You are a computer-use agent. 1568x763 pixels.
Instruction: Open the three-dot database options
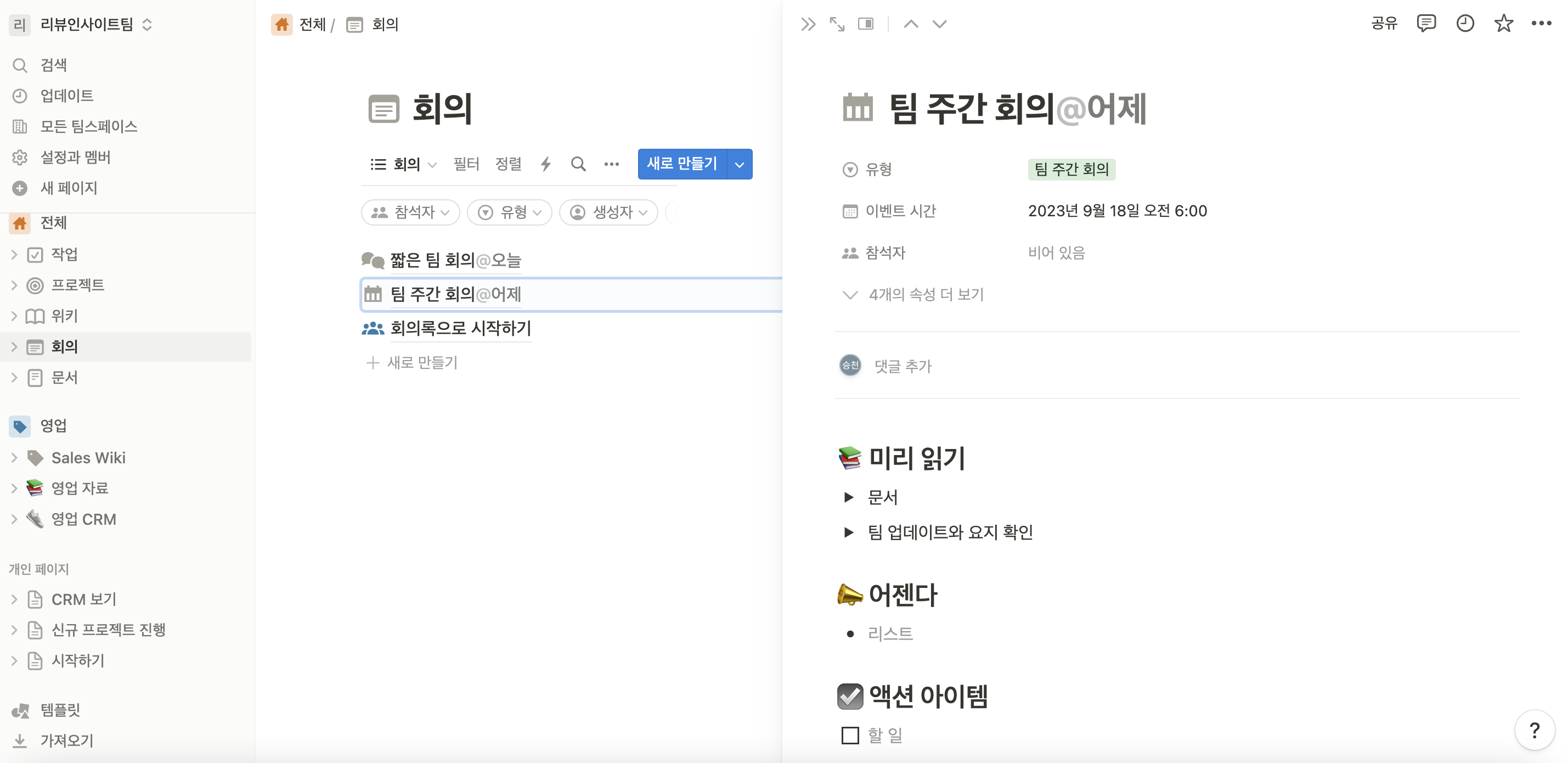point(611,164)
